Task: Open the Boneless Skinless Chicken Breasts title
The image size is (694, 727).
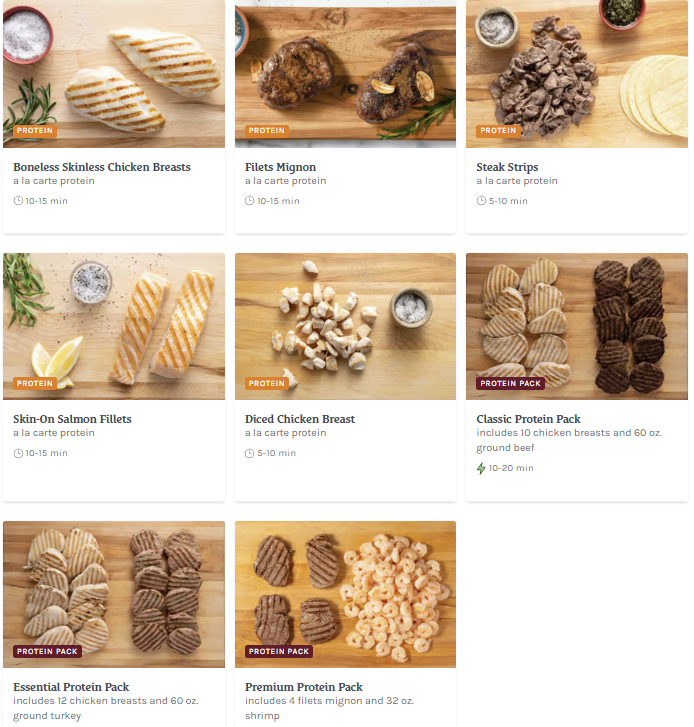Action: coord(102,167)
